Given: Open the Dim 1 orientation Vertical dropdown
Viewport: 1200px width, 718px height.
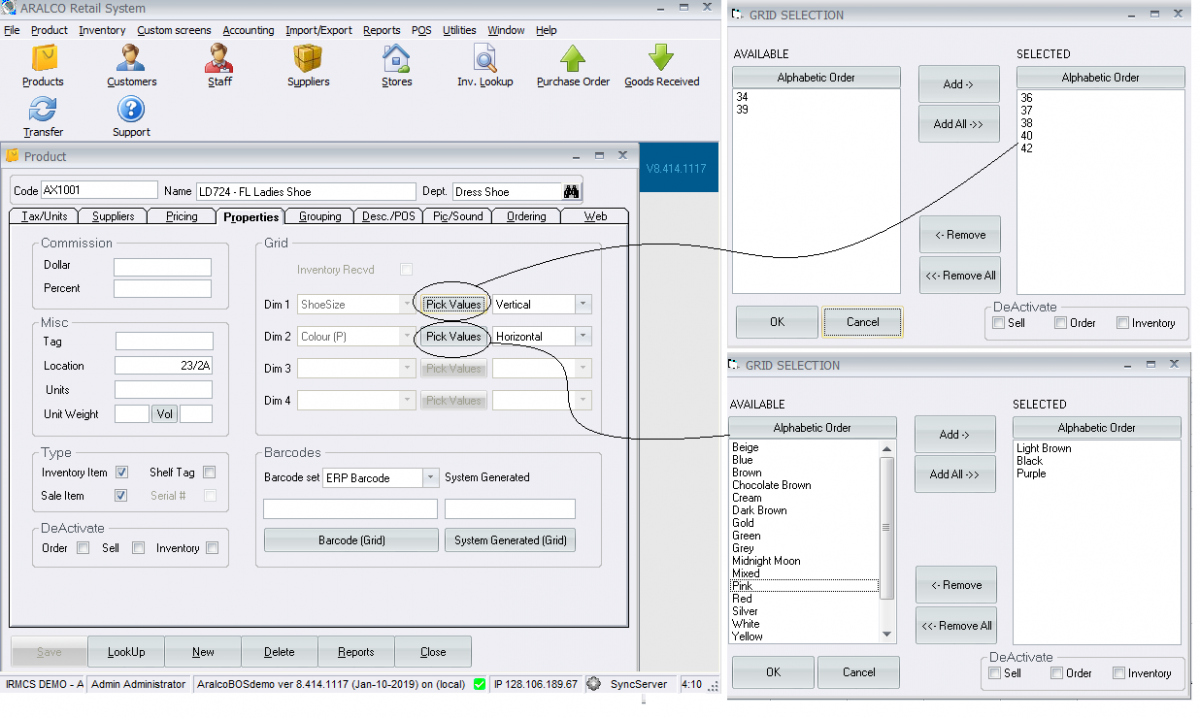Looking at the screenshot, I should [584, 304].
